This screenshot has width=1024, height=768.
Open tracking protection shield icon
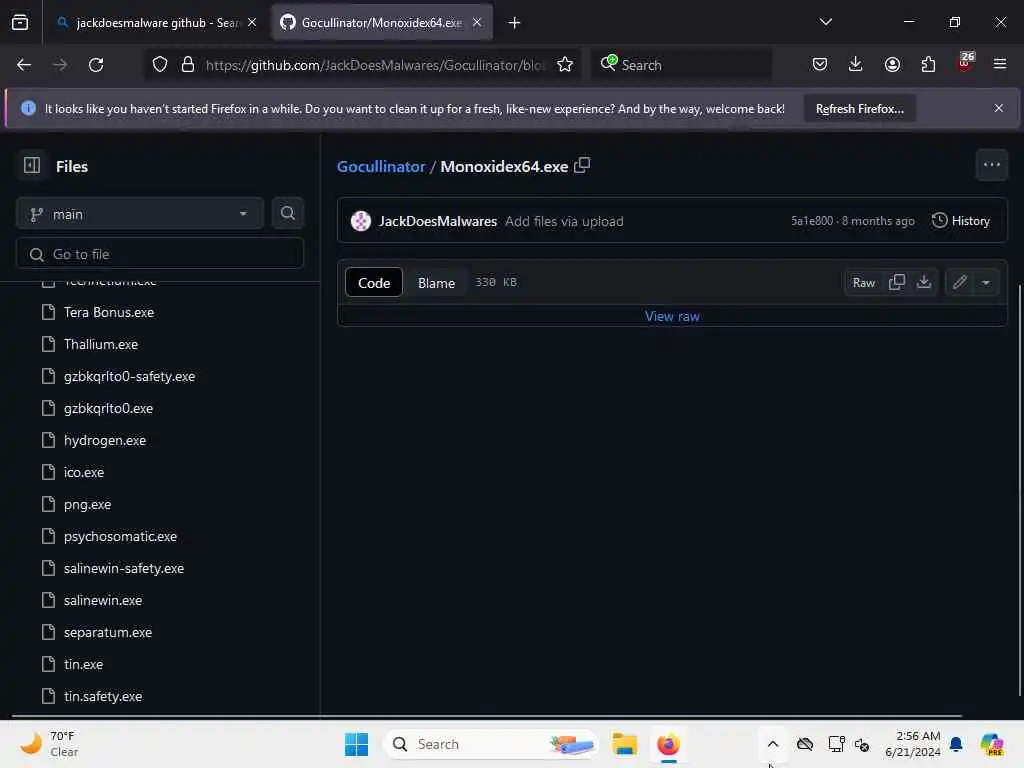pos(159,65)
